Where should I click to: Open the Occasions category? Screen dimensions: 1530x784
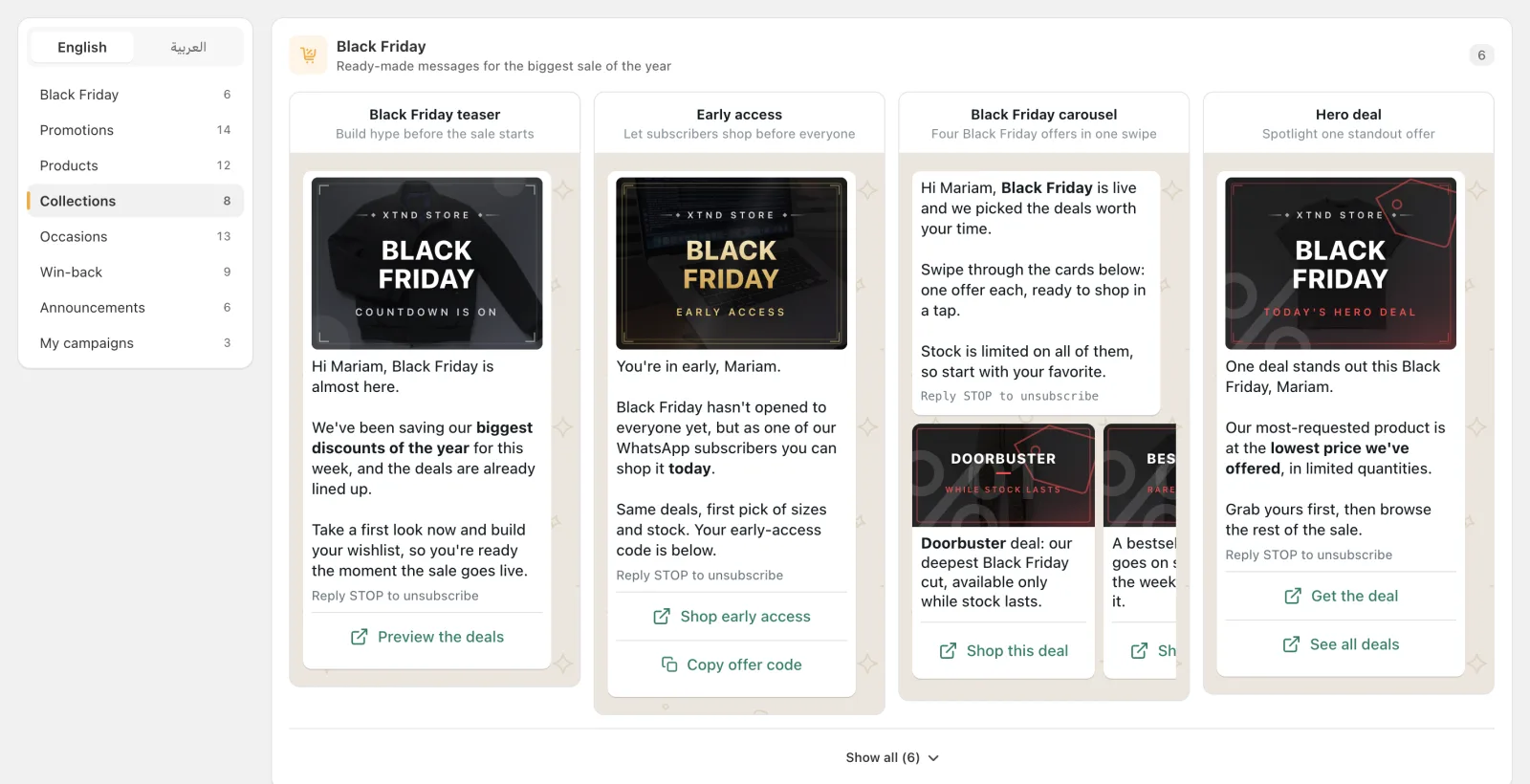click(x=135, y=236)
